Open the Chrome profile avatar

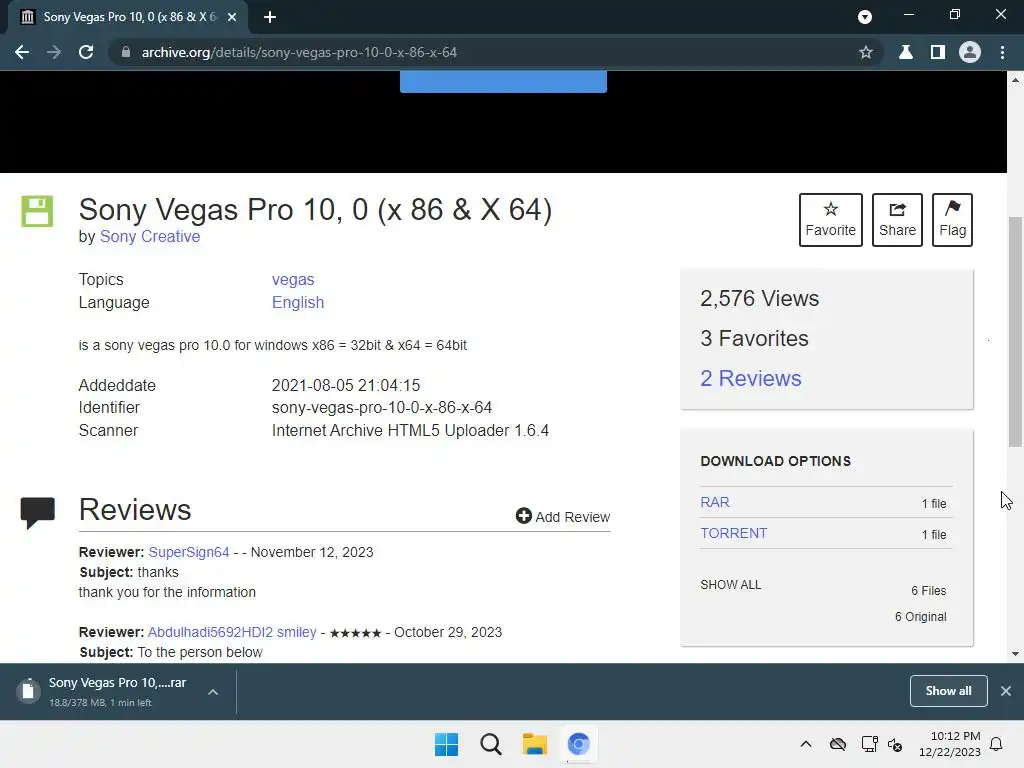(x=970, y=52)
